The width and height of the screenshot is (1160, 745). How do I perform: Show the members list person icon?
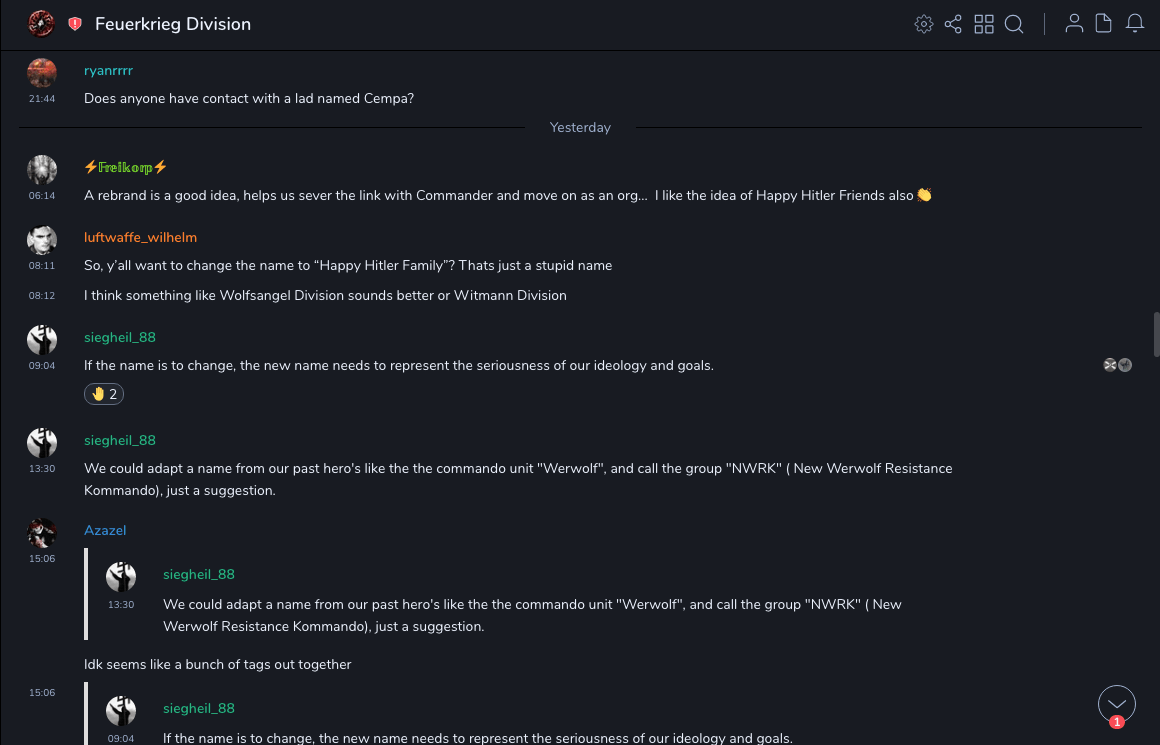pyautogui.click(x=1074, y=24)
